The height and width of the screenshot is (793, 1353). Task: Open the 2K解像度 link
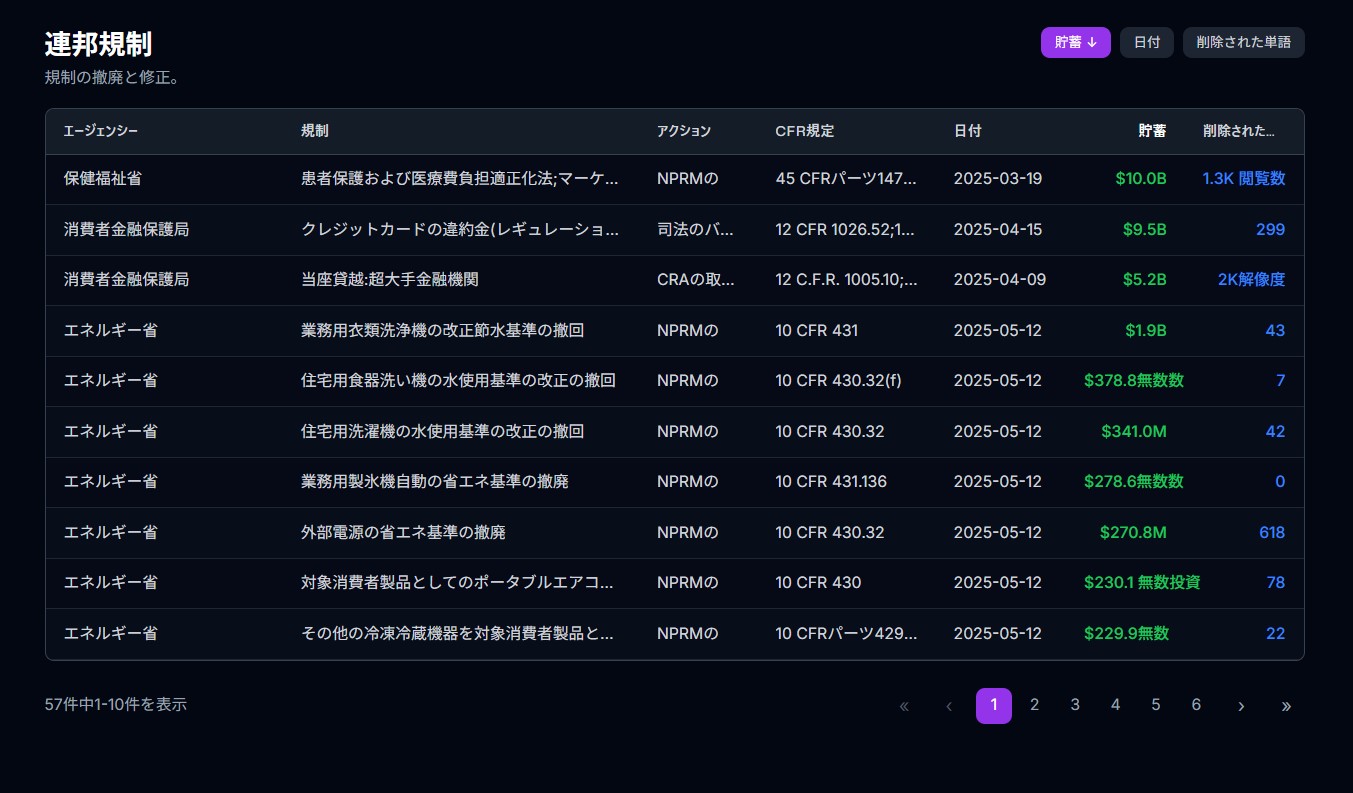click(1251, 280)
